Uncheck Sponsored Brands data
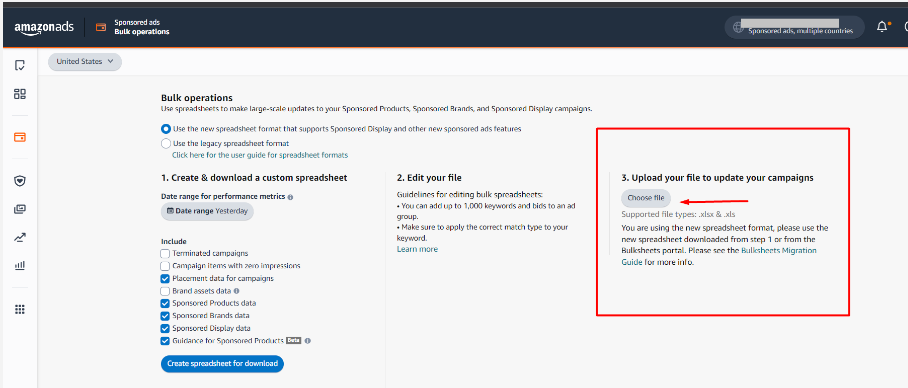This screenshot has height=388, width=908. point(165,316)
